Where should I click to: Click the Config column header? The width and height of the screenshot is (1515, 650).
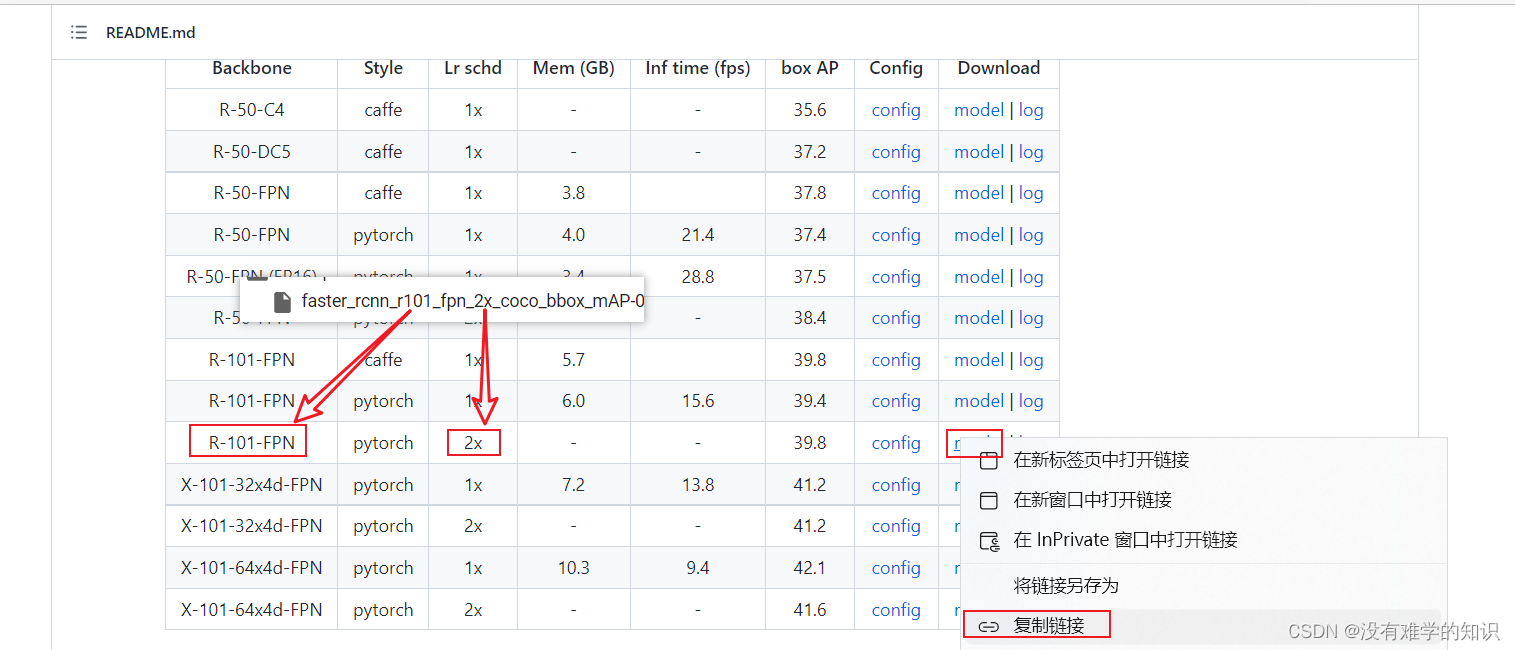[896, 68]
